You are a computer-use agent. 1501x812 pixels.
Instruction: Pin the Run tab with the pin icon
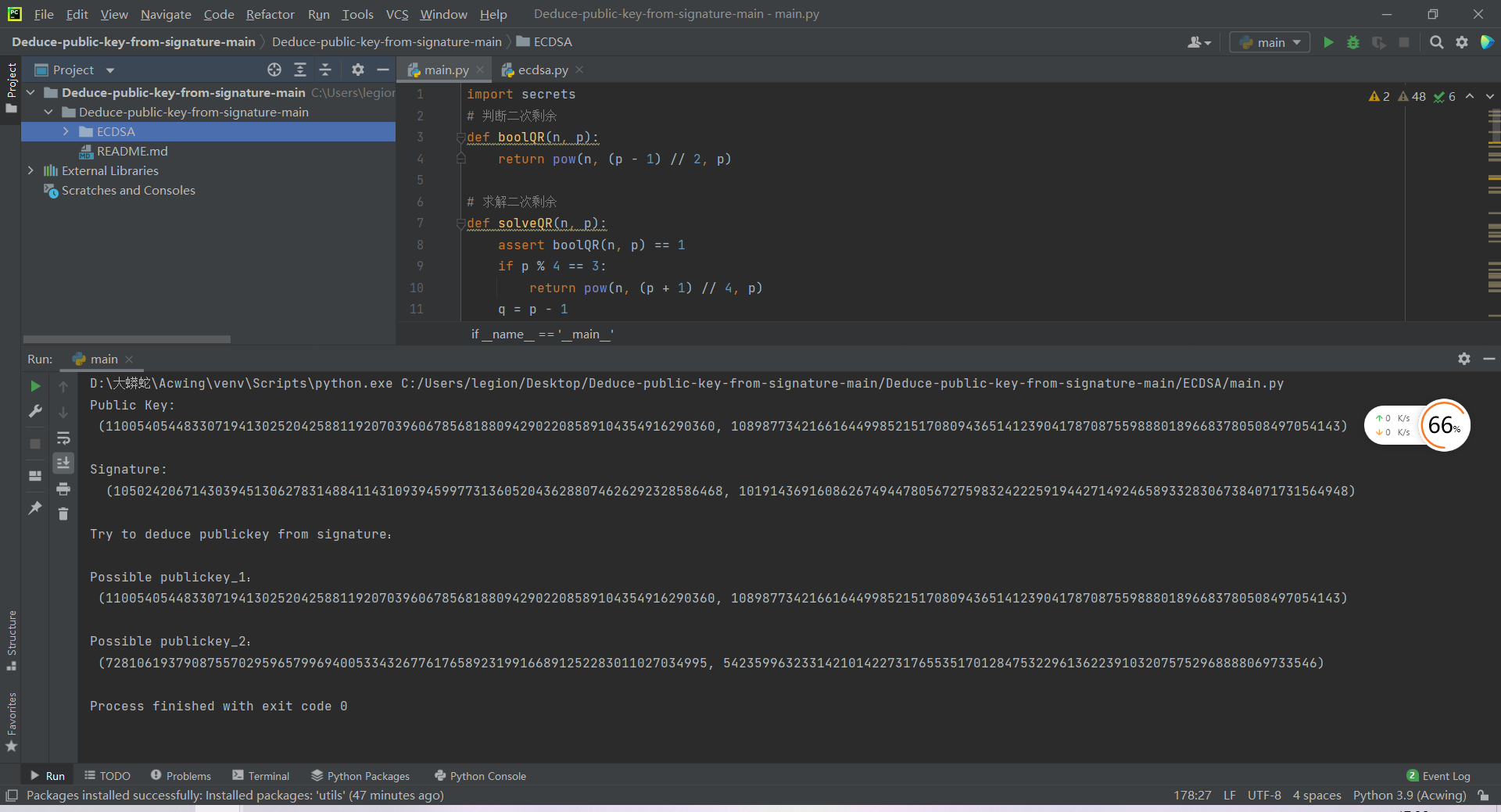point(34,509)
